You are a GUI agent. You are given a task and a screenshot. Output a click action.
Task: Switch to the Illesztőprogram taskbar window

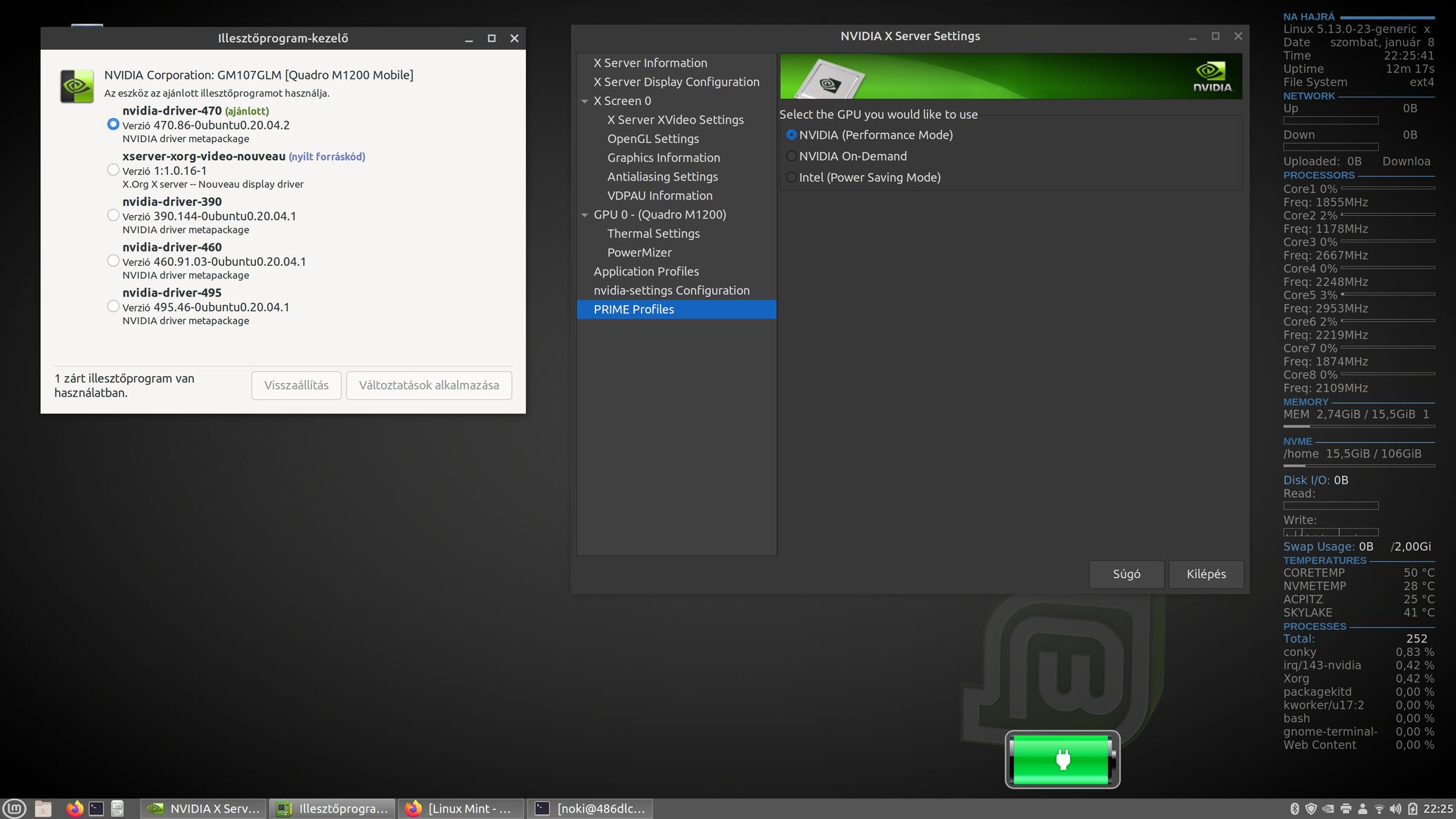(x=333, y=808)
